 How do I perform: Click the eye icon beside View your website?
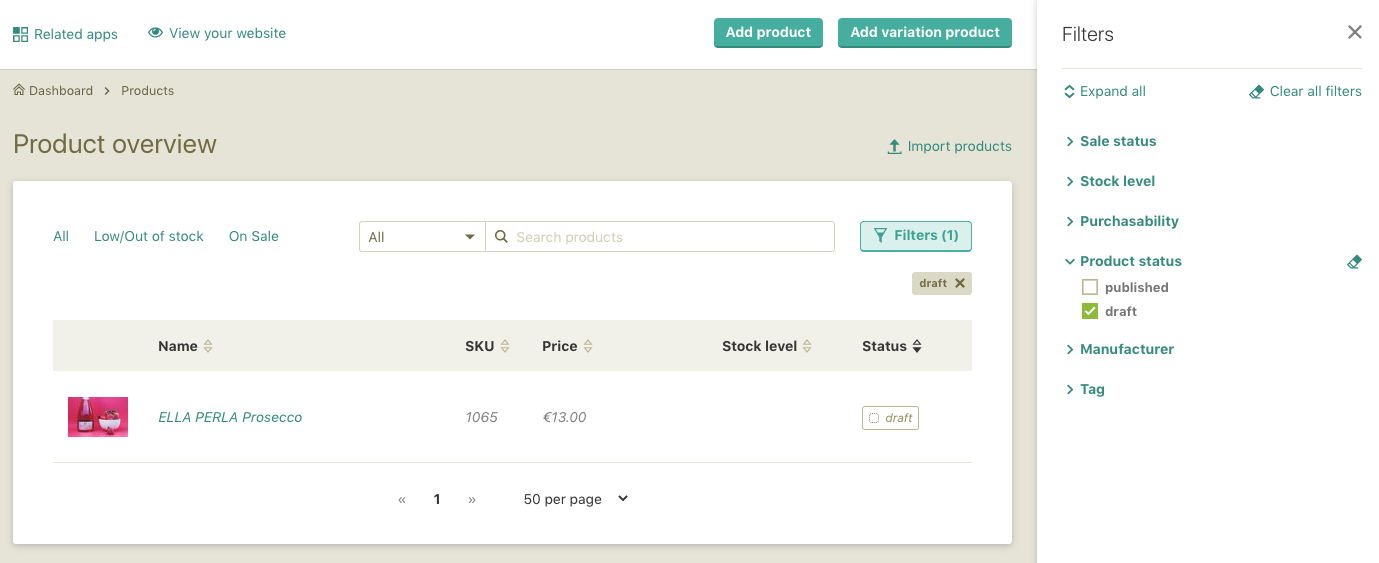[x=155, y=33]
